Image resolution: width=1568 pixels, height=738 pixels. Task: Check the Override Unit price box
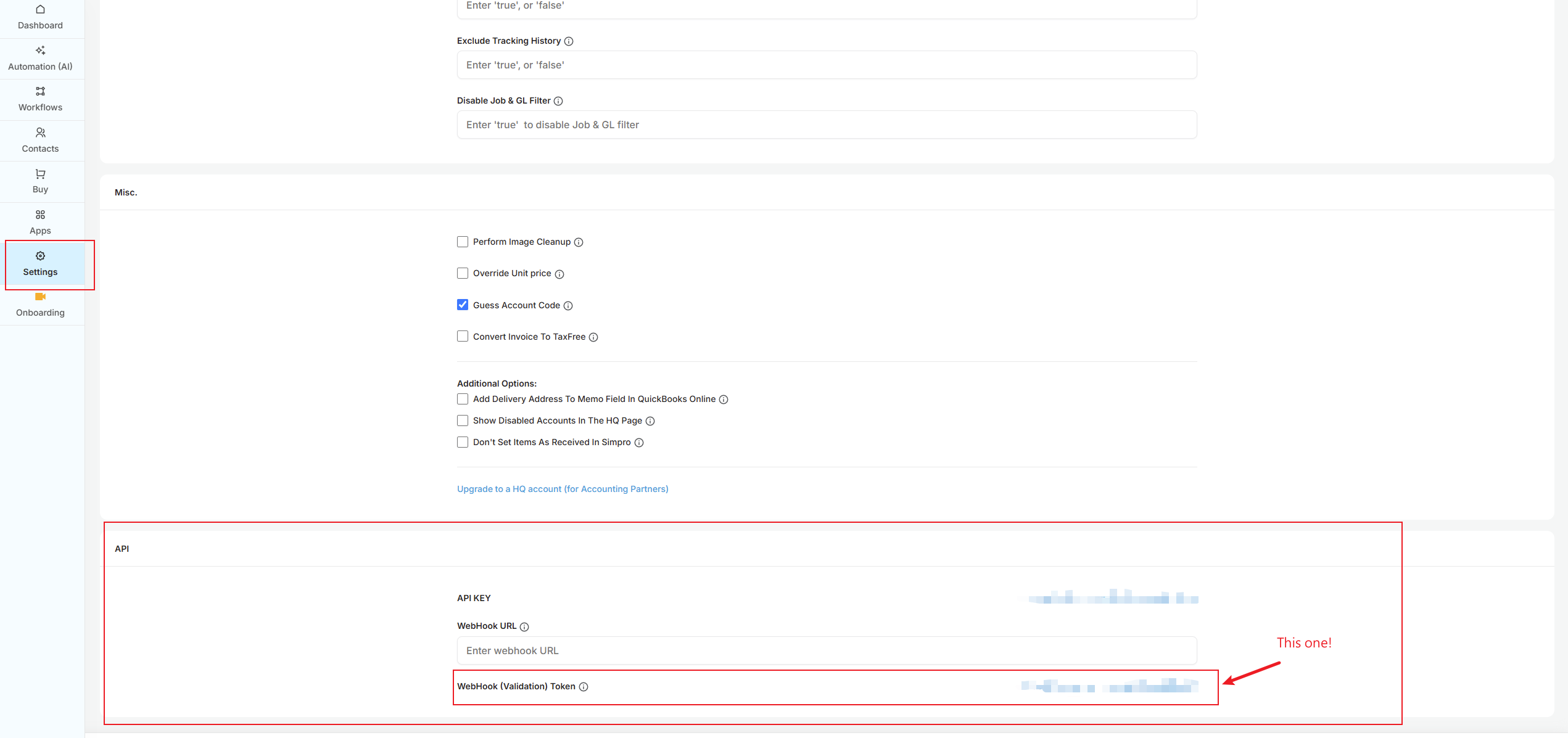point(463,273)
